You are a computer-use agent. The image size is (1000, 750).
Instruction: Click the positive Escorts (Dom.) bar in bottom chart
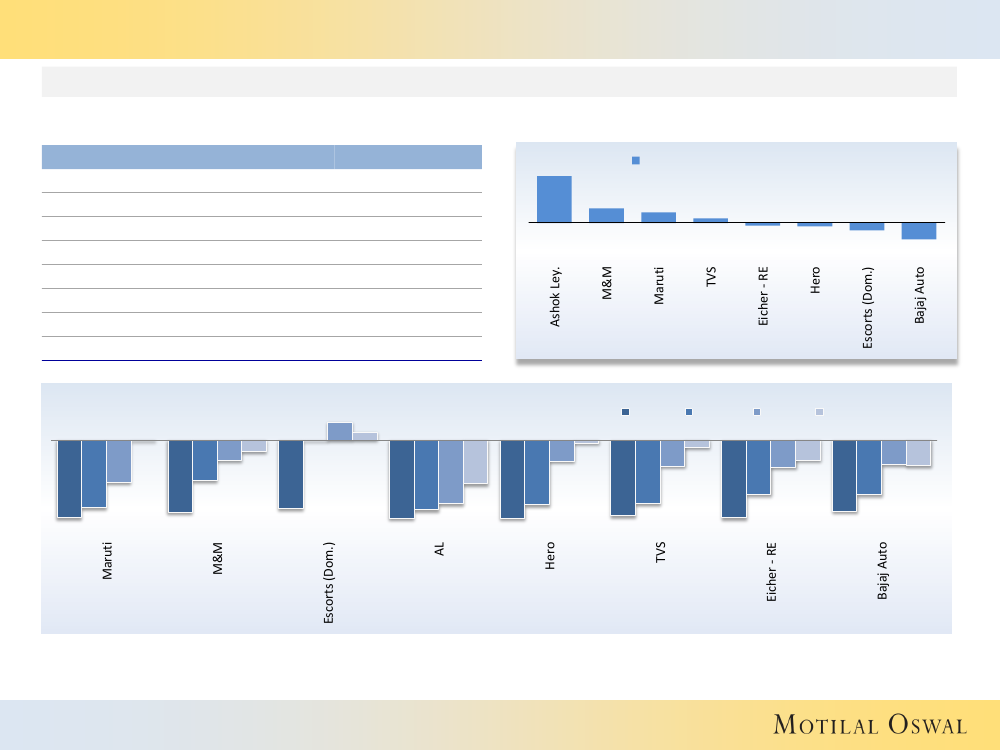point(339,431)
